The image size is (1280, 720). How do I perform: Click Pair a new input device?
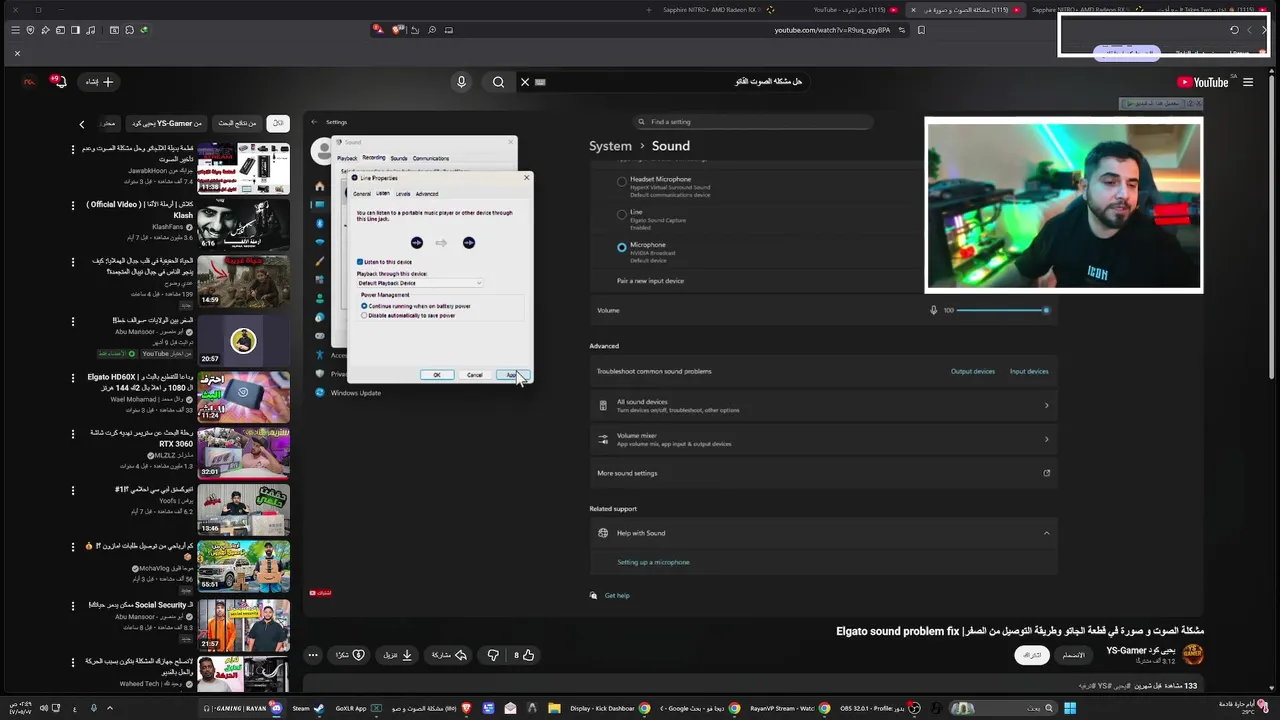point(651,281)
